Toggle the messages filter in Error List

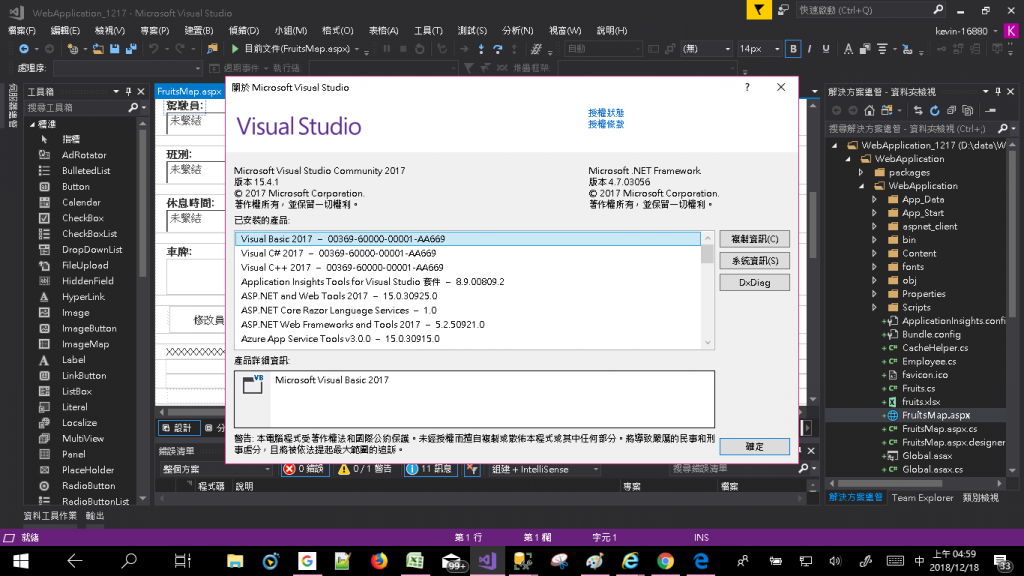point(430,469)
